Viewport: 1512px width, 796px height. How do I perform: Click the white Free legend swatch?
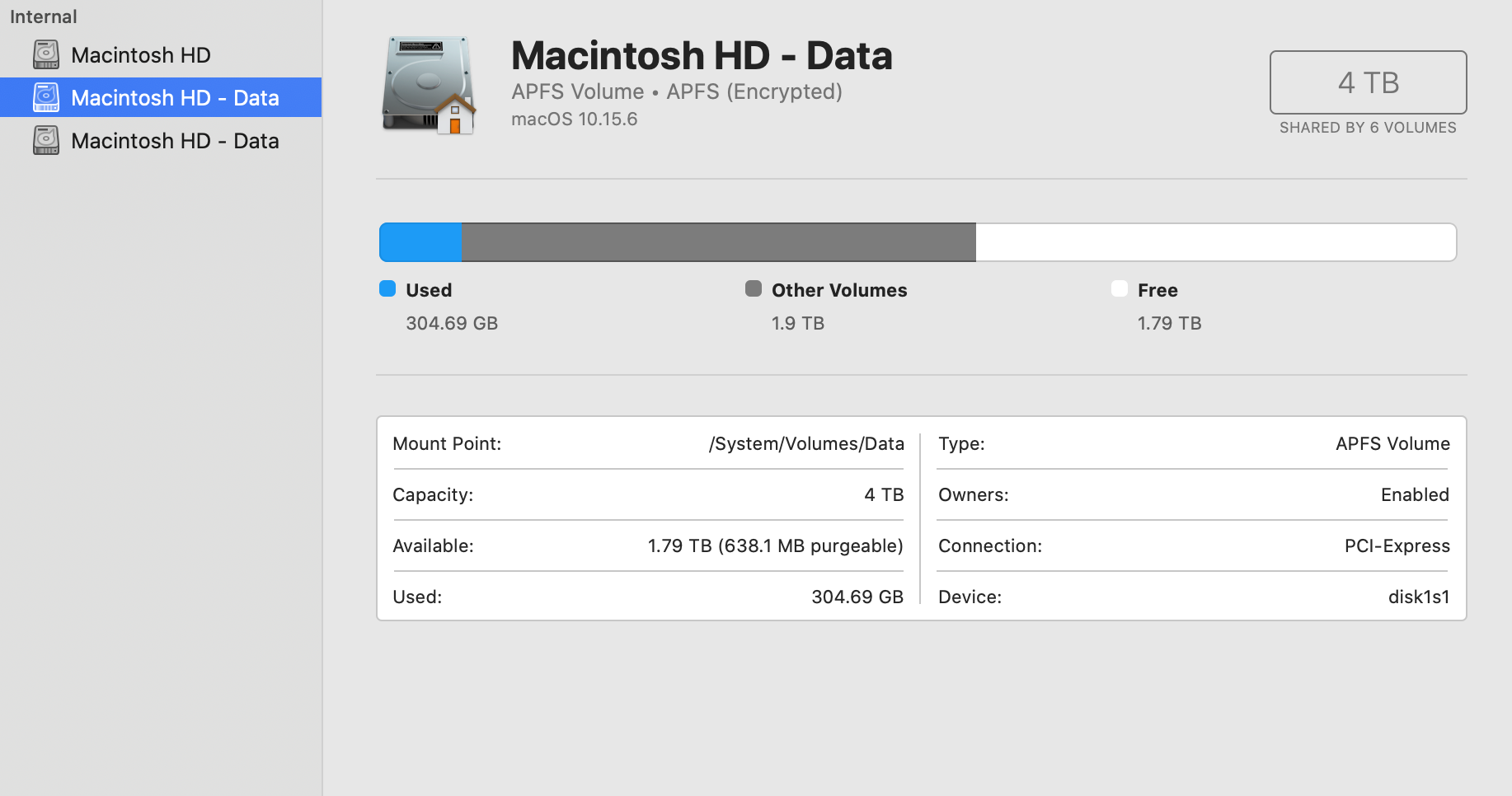click(1120, 288)
